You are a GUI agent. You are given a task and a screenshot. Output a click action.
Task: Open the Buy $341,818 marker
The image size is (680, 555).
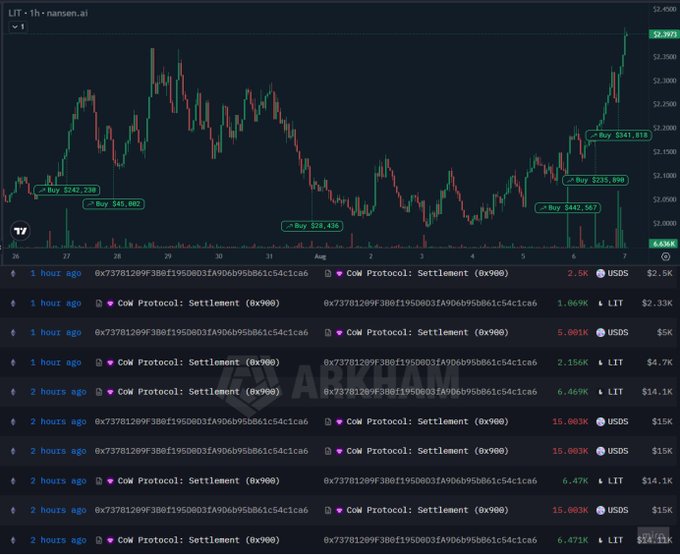[x=618, y=135]
